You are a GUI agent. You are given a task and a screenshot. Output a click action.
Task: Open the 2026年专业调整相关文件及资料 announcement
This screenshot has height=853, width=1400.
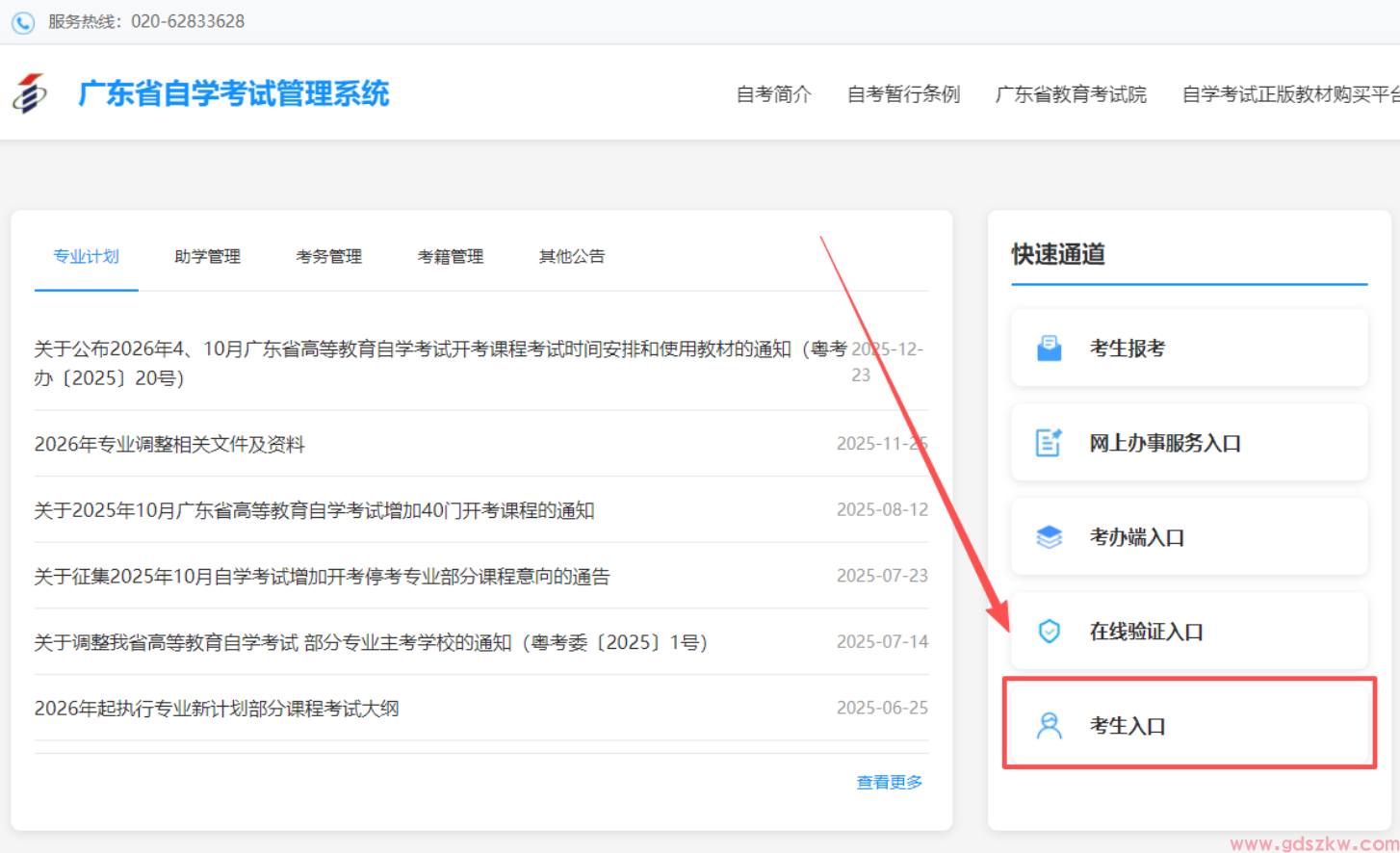(x=169, y=444)
